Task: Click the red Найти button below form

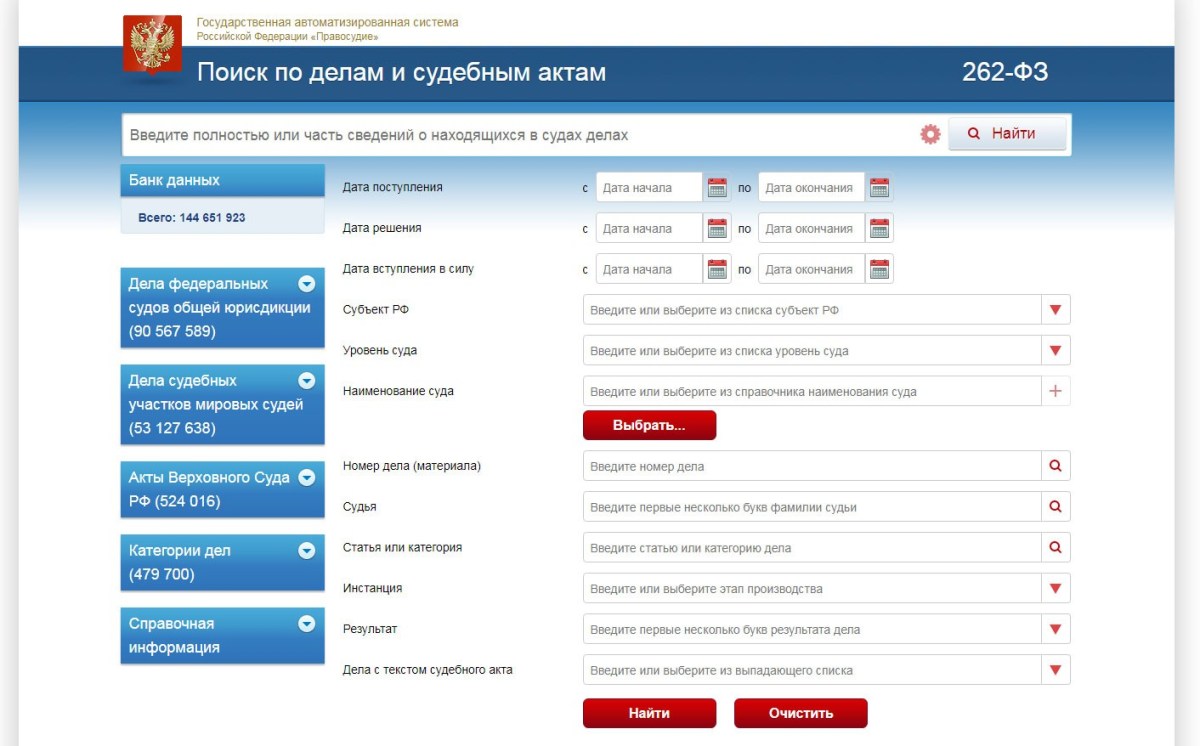Action: [649, 713]
